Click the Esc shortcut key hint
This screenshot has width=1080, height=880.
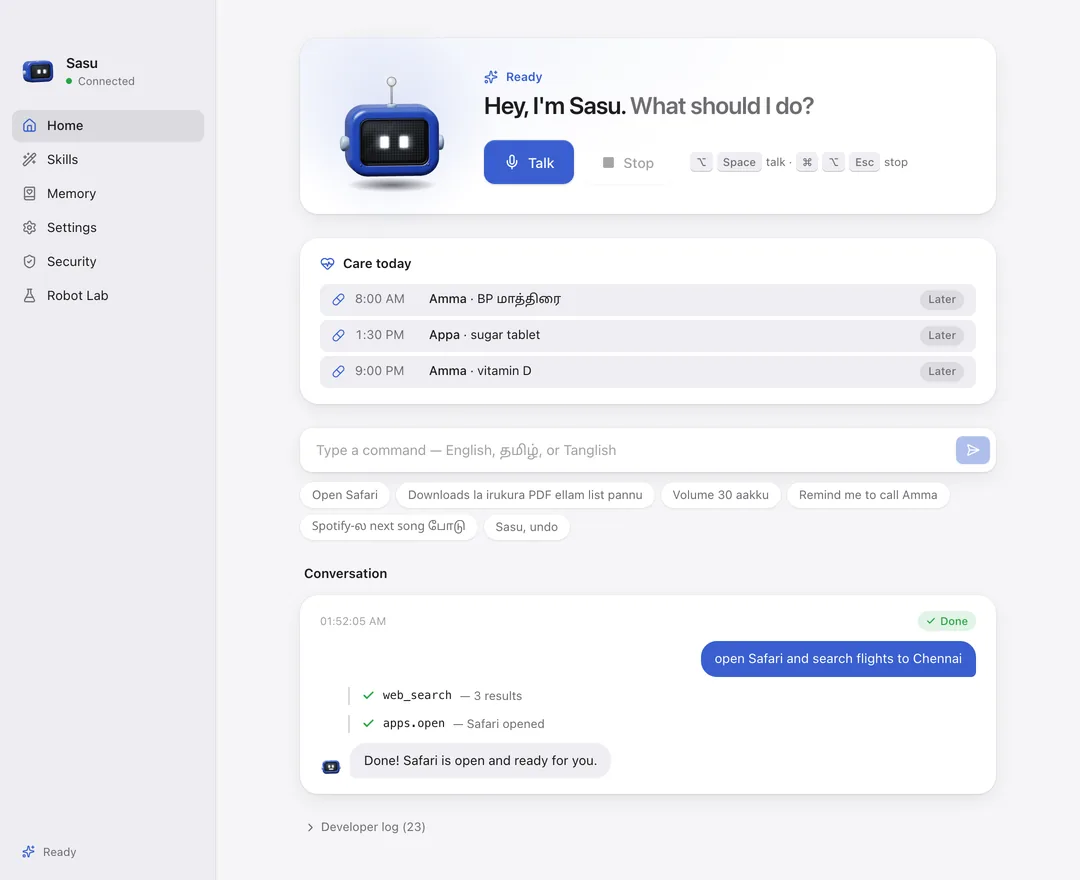pyautogui.click(x=864, y=163)
